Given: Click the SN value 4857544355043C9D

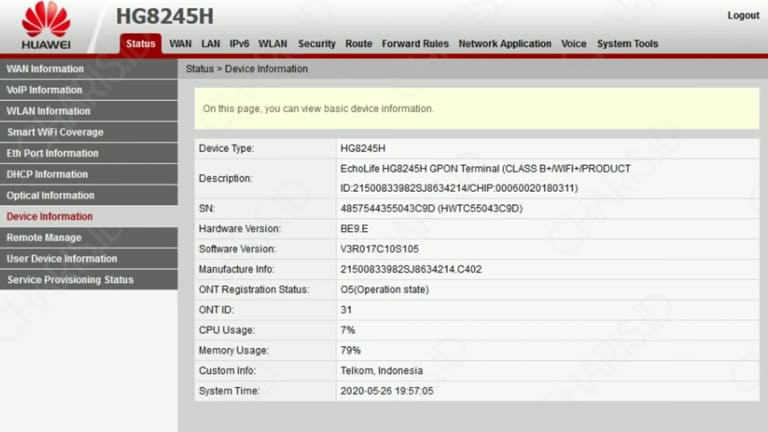Looking at the screenshot, I should coord(432,209).
